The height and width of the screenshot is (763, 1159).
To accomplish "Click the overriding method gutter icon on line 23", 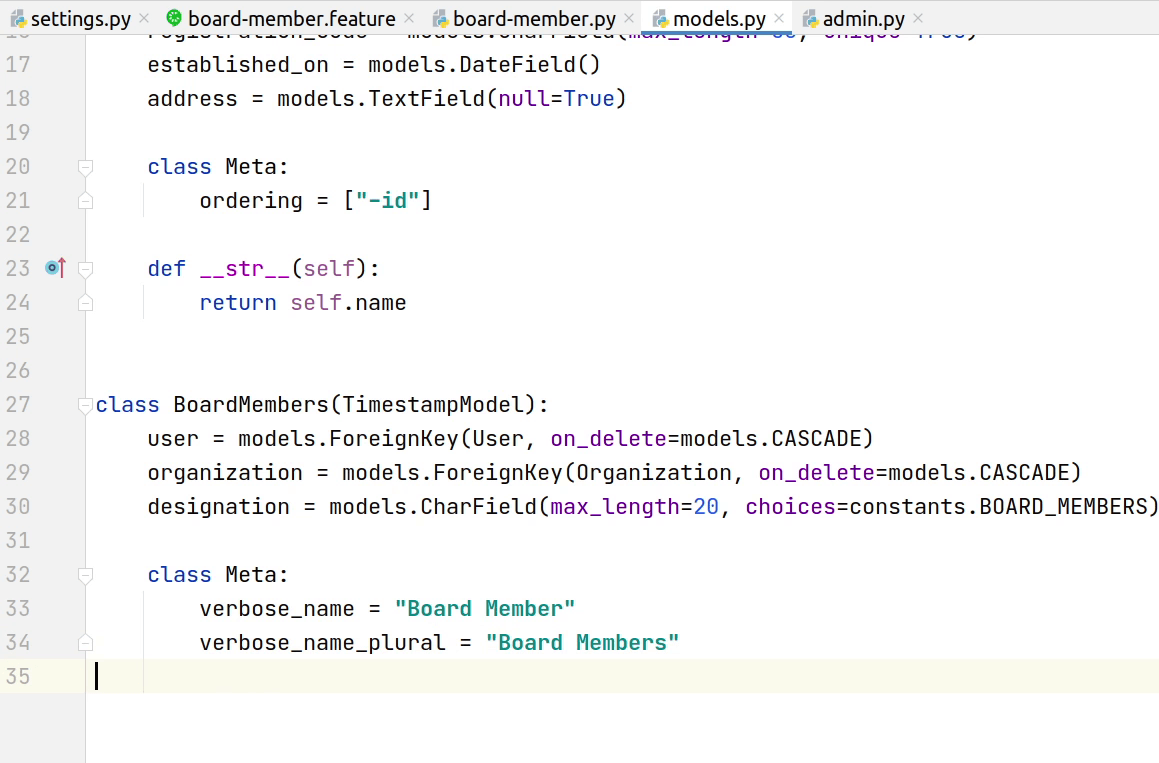I will (x=55, y=268).
